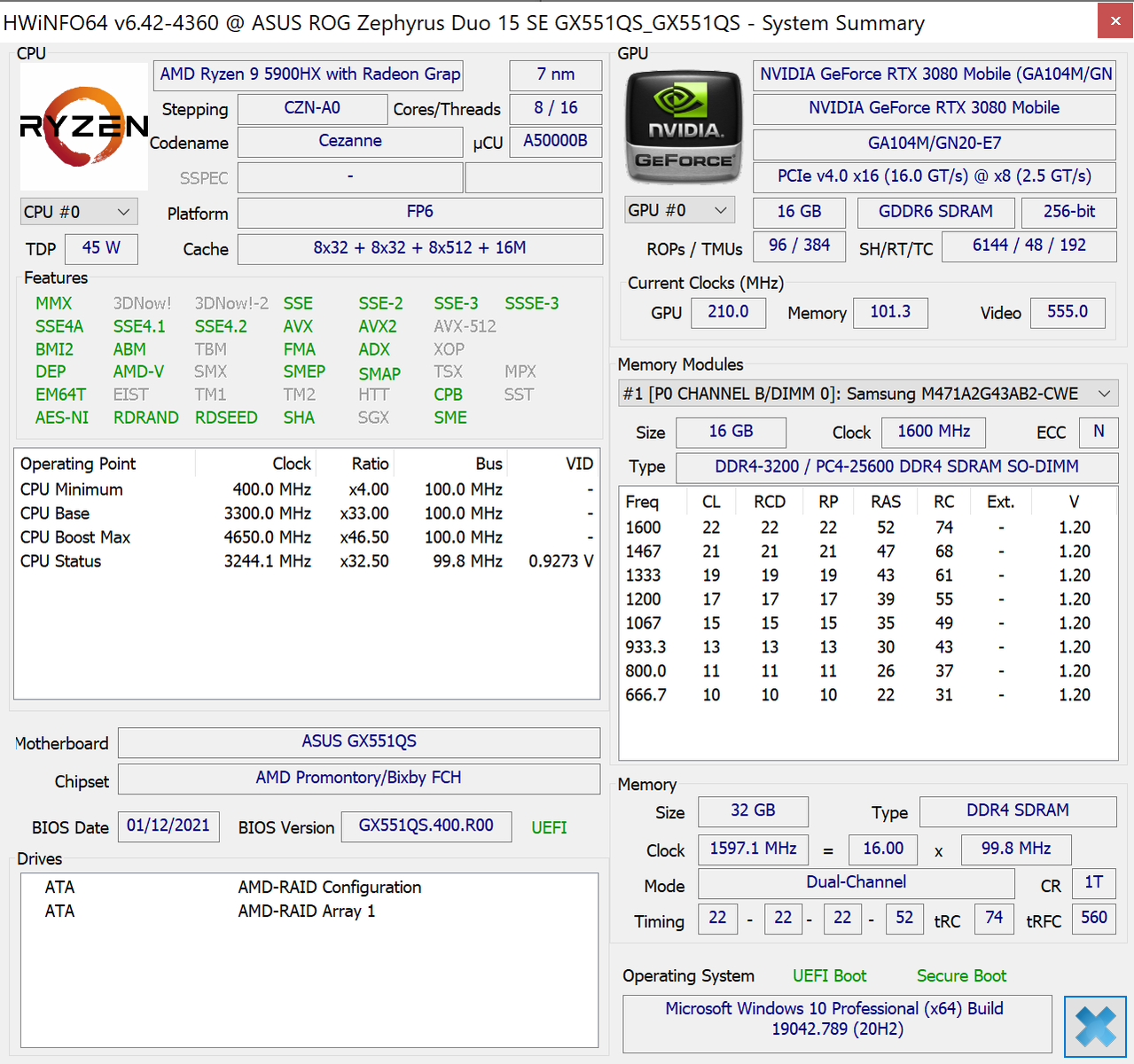The image size is (1134, 1064).
Task: Open the GPU #0 selector dropdown
Action: (679, 210)
